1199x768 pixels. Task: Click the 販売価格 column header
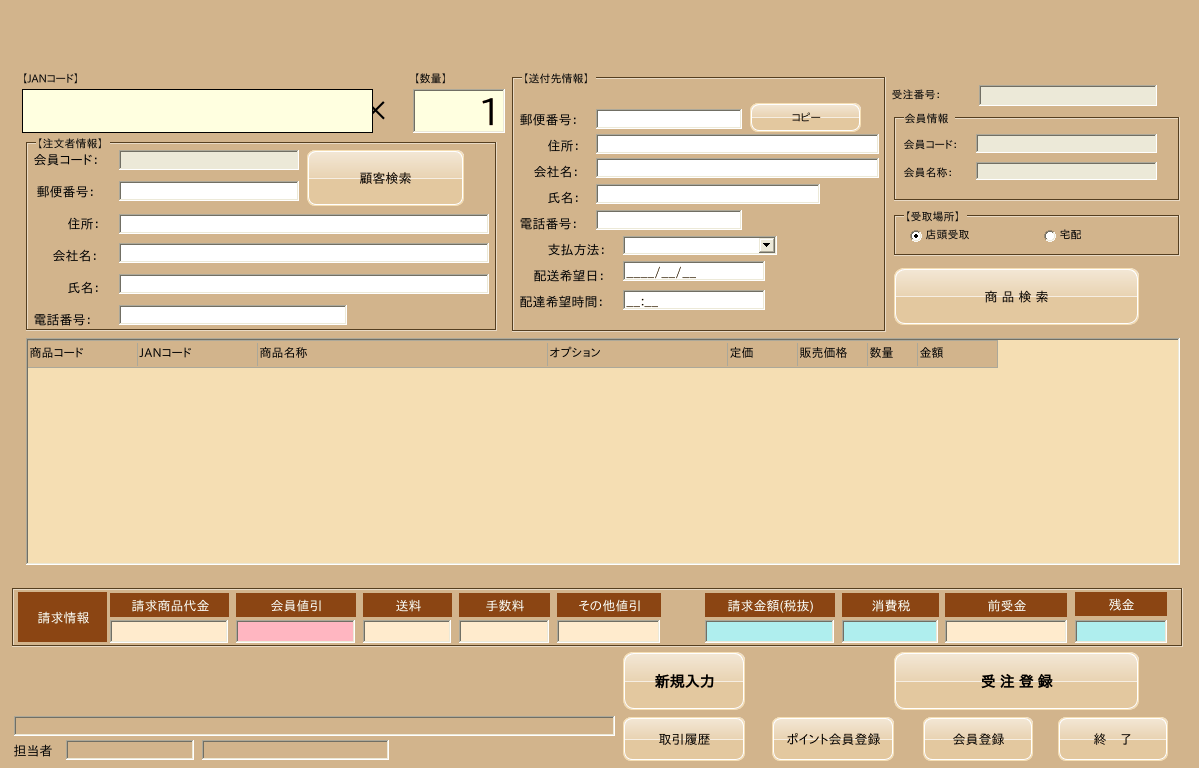pyautogui.click(x=832, y=353)
